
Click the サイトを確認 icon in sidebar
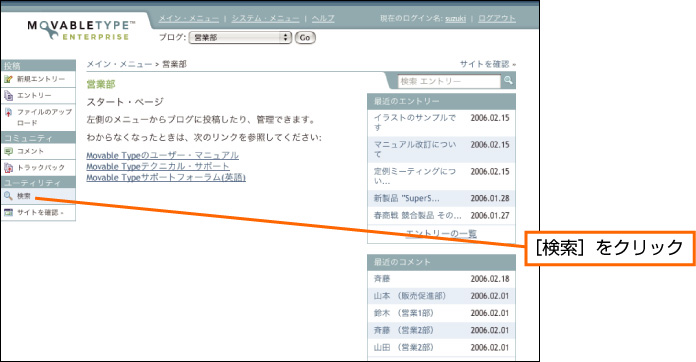pos(8,212)
